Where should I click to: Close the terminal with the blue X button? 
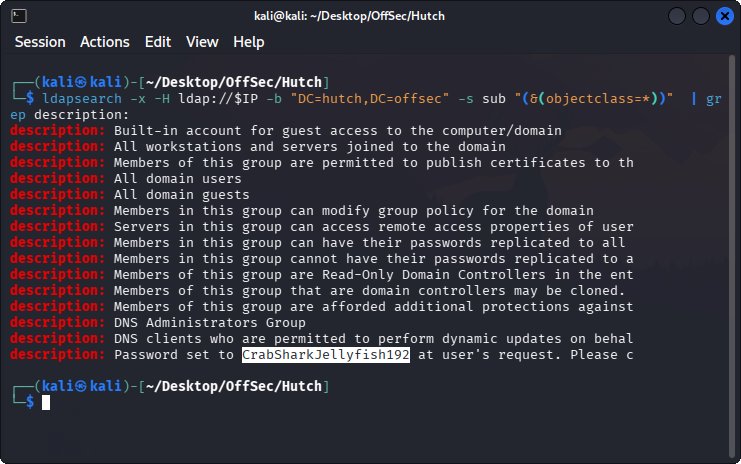[724, 16]
